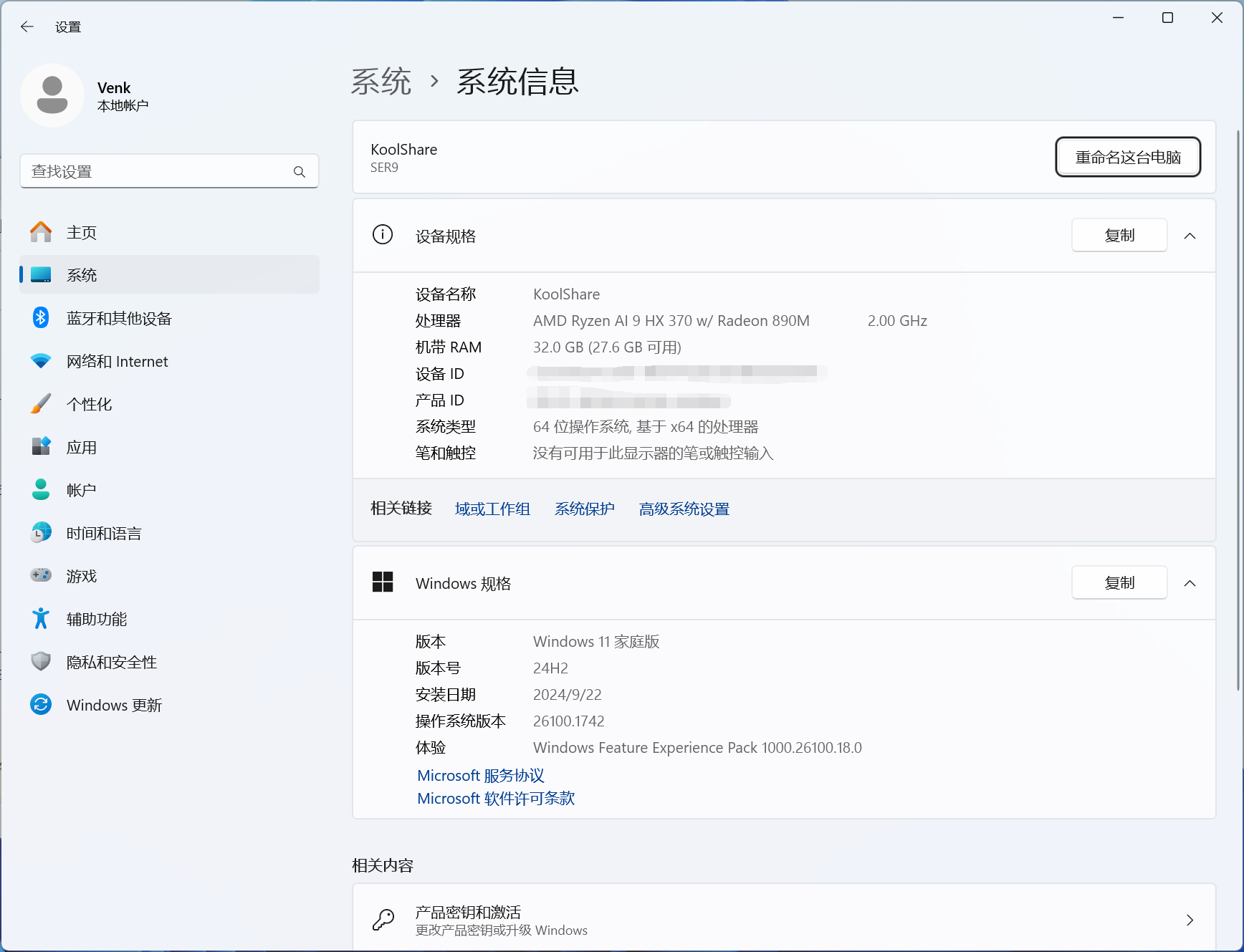Open the 高级系统设置 link
The image size is (1244, 952).
684,509
